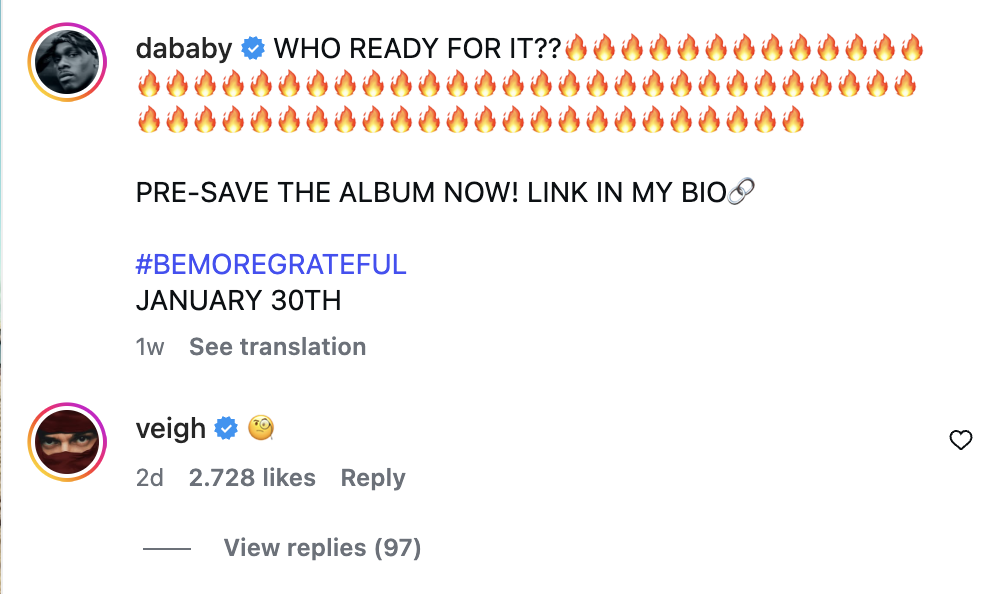Open the veigh username link
The width and height of the screenshot is (994, 594).
click(x=170, y=429)
